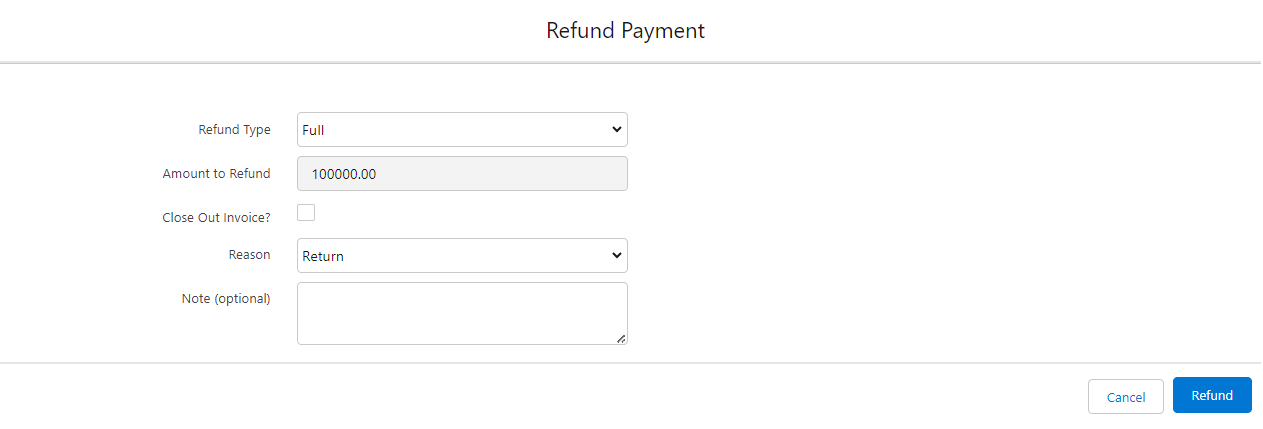Click the selected Return reason value
This screenshot has height=429, width=1263.
[x=323, y=256]
